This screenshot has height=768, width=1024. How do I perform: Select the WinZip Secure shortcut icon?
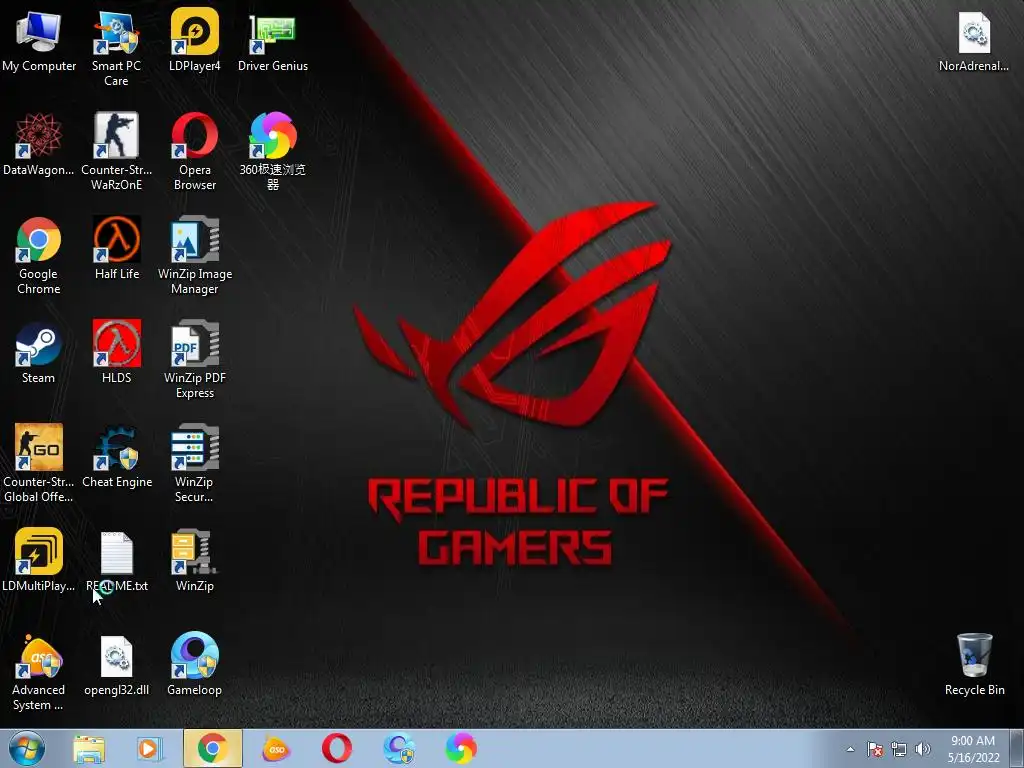click(x=195, y=463)
